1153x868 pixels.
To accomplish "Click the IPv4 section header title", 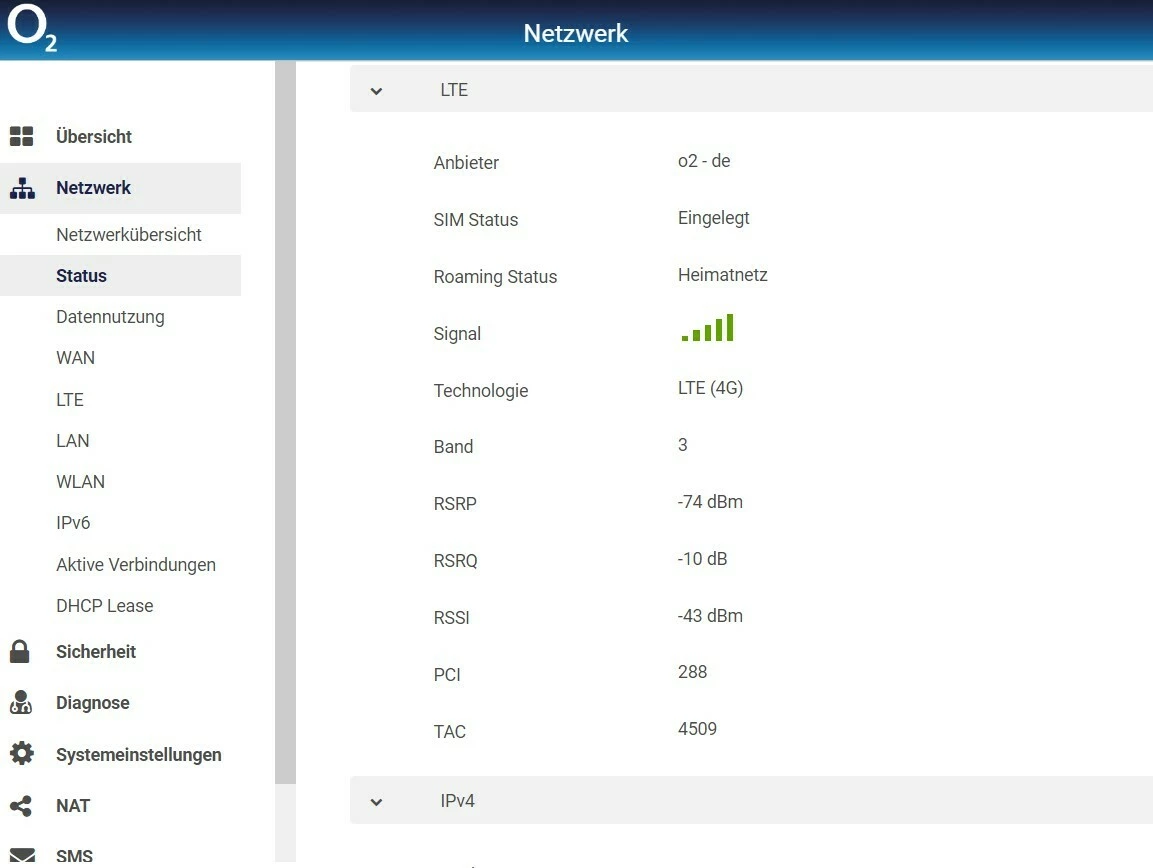I will (457, 800).
